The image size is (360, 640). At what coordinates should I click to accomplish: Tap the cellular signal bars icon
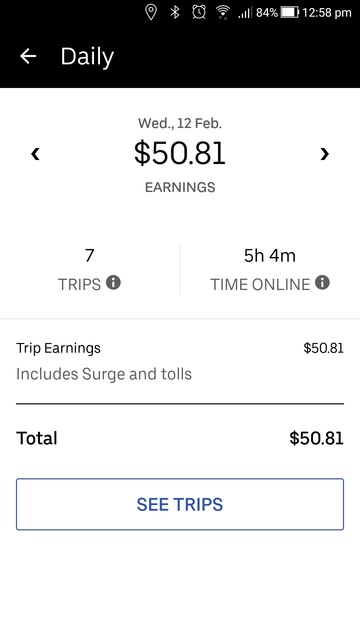[245, 13]
